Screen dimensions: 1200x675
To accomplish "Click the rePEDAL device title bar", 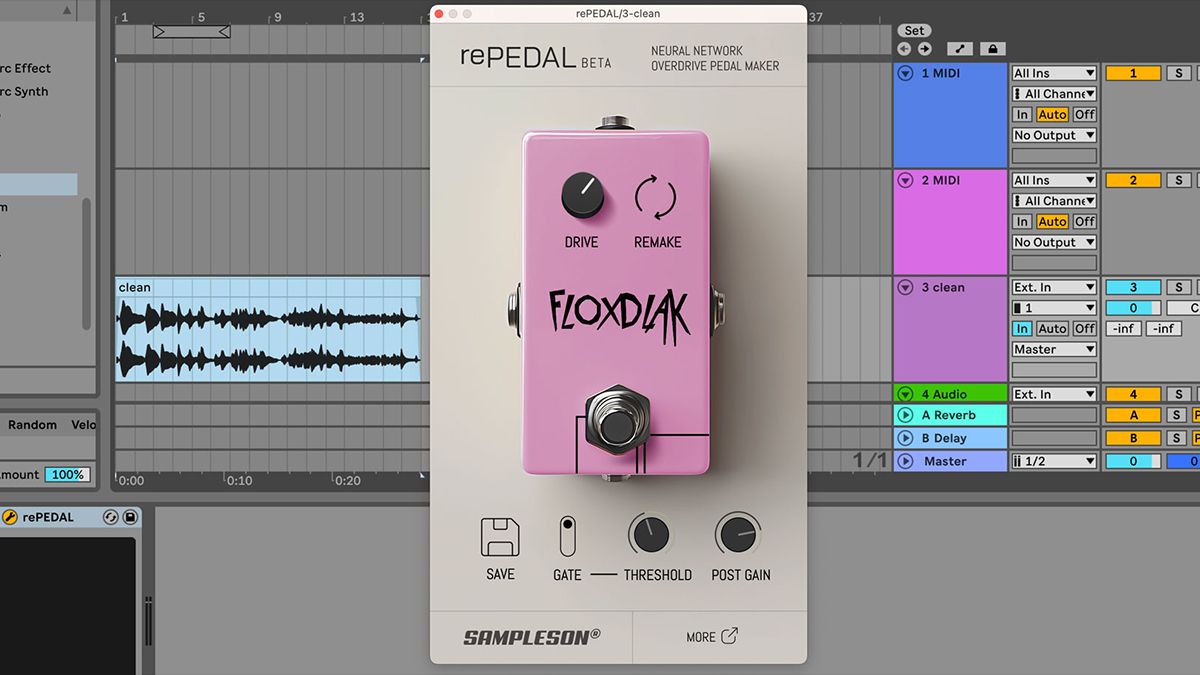I will pos(70,517).
